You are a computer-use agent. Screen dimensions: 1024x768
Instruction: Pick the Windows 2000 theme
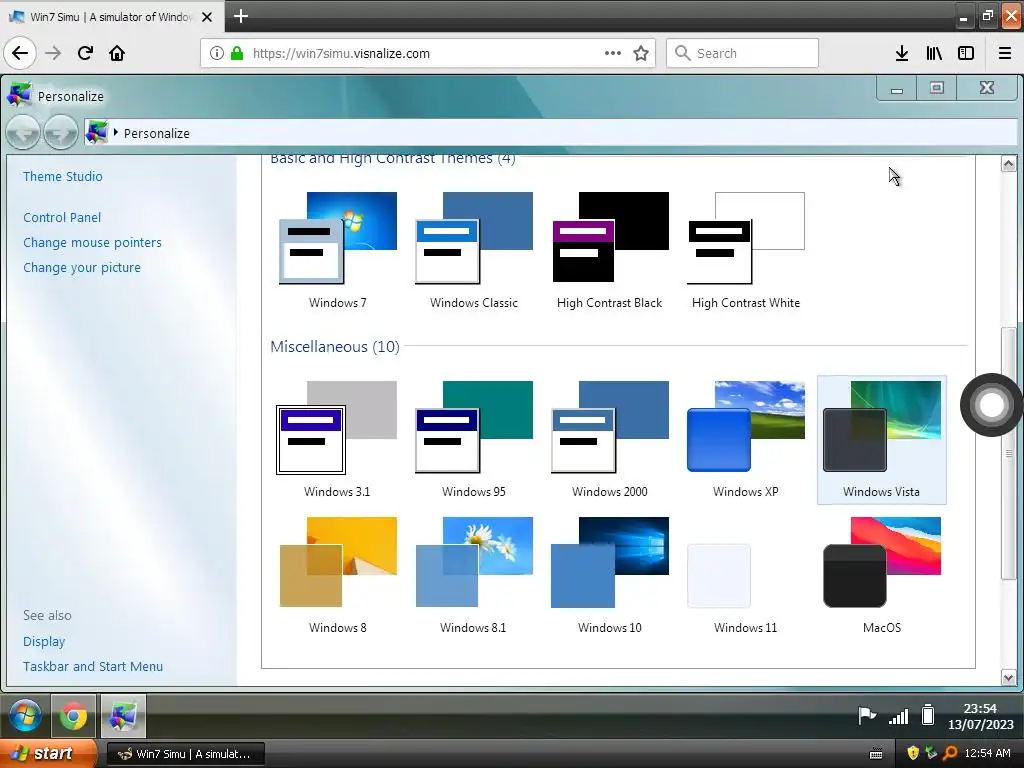point(610,439)
